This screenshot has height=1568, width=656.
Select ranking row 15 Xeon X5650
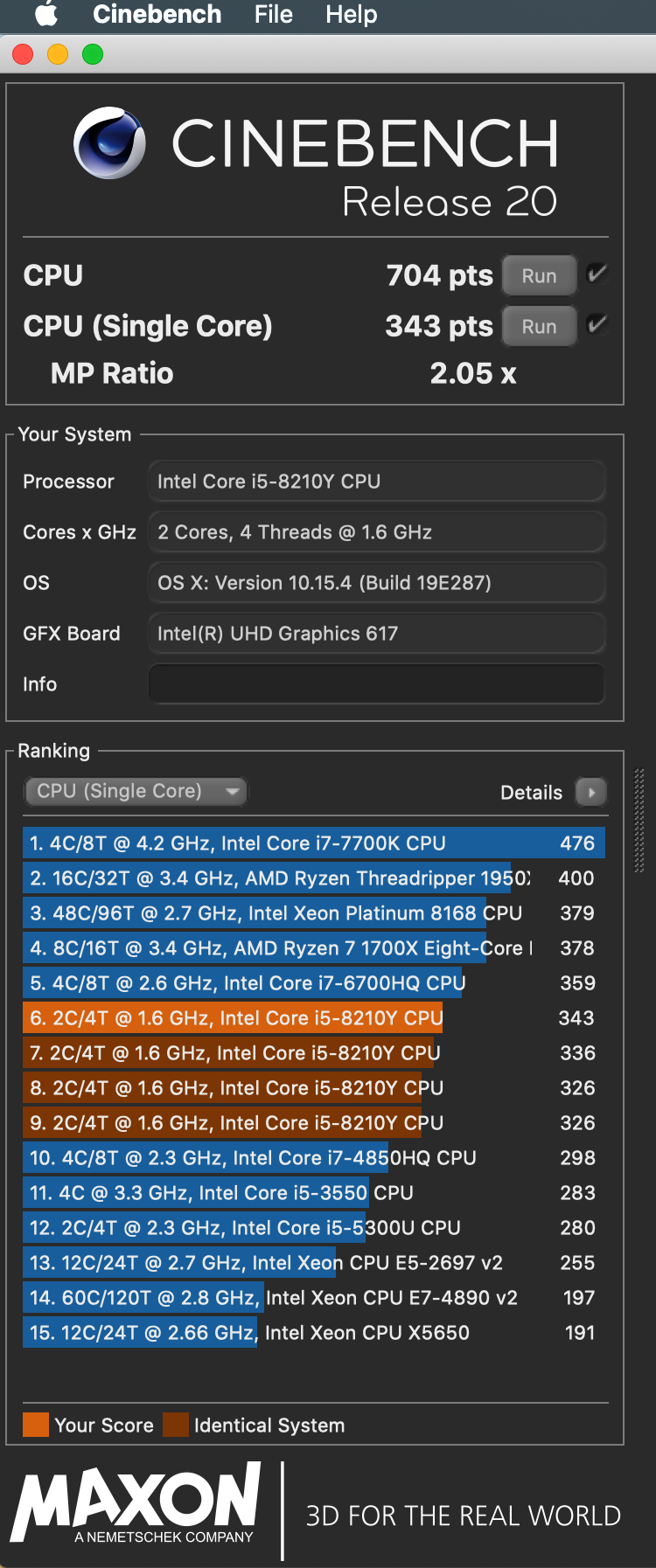[313, 1333]
